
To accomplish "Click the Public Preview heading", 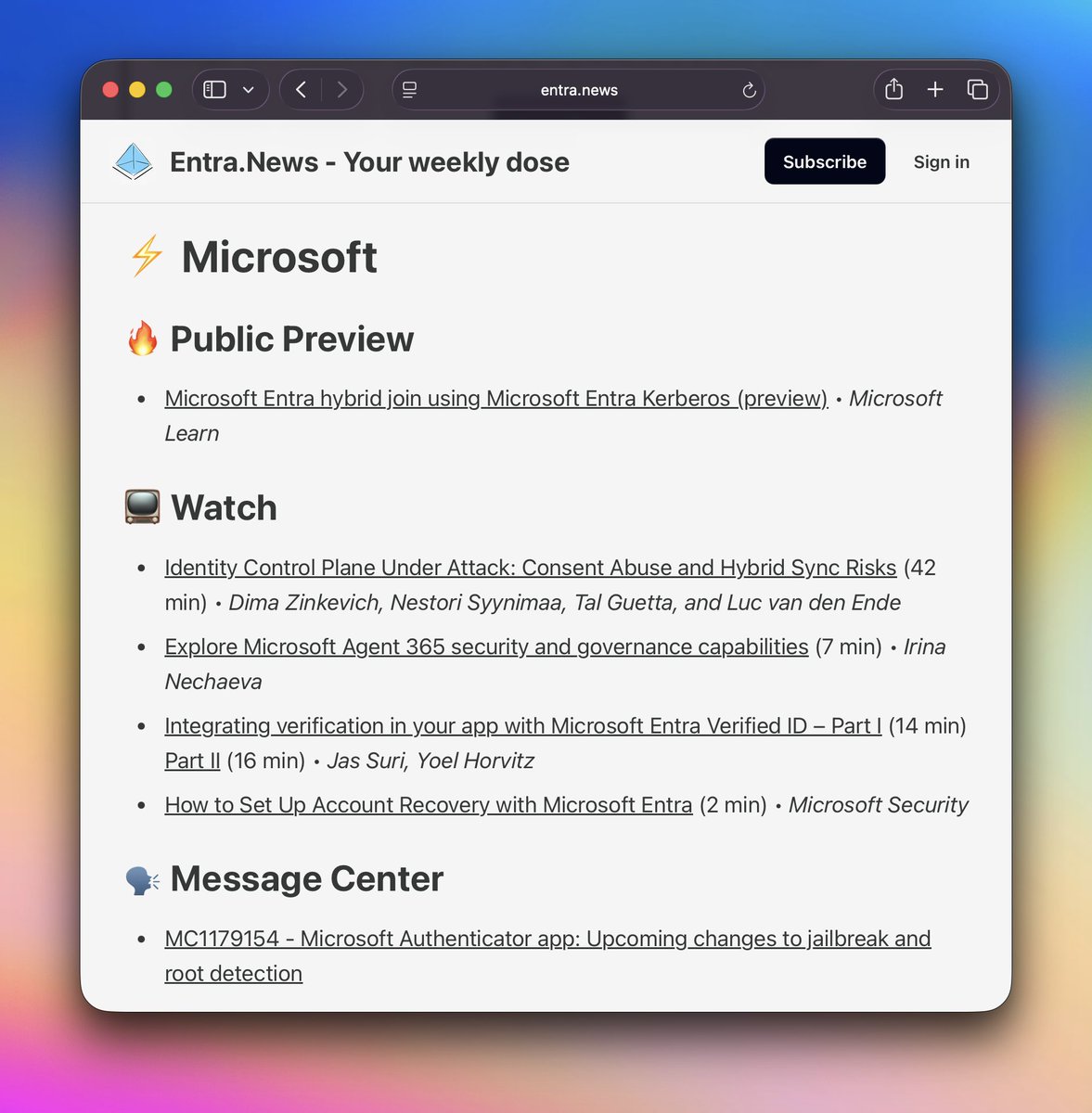I will 292,339.
